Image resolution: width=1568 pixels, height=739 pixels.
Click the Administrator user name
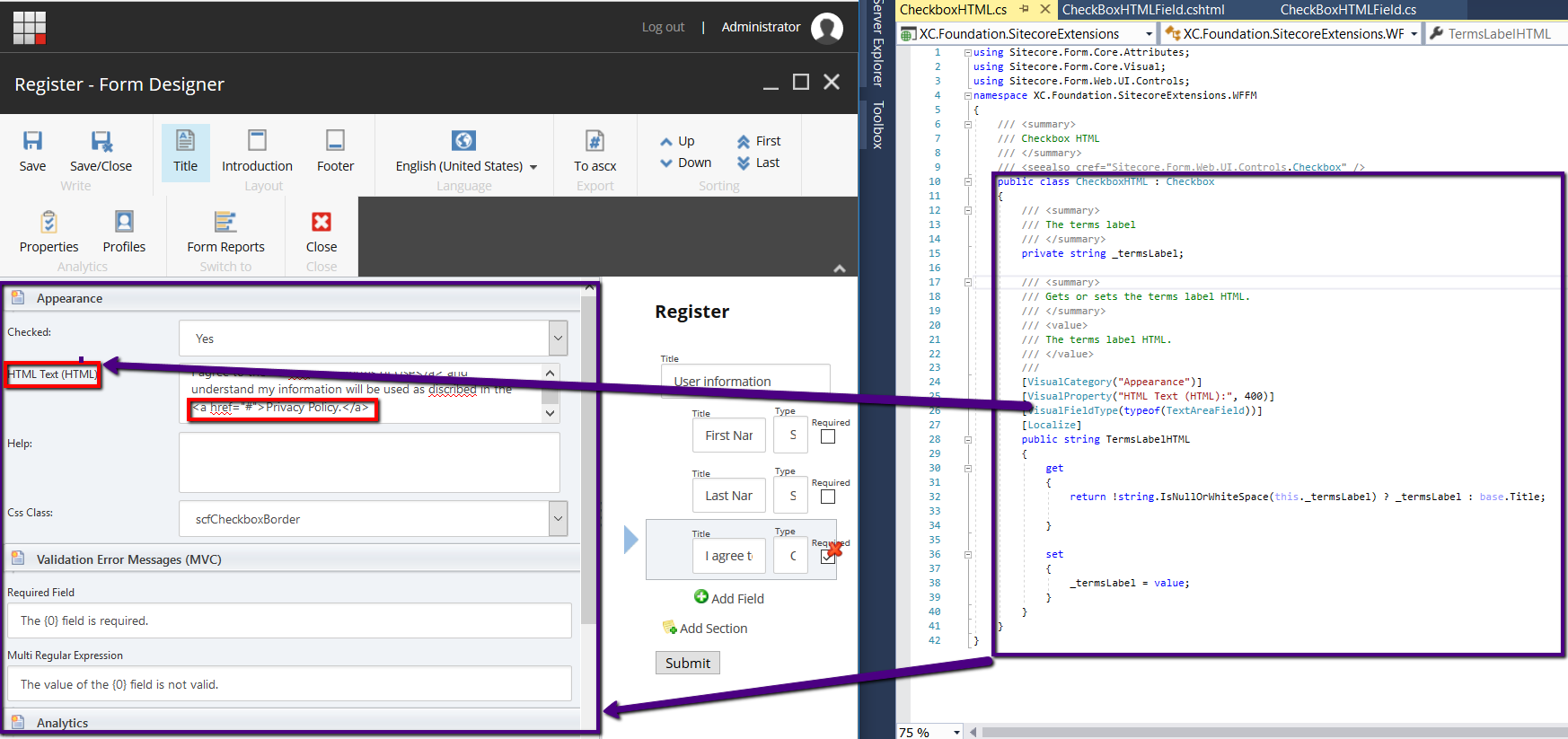761,27
